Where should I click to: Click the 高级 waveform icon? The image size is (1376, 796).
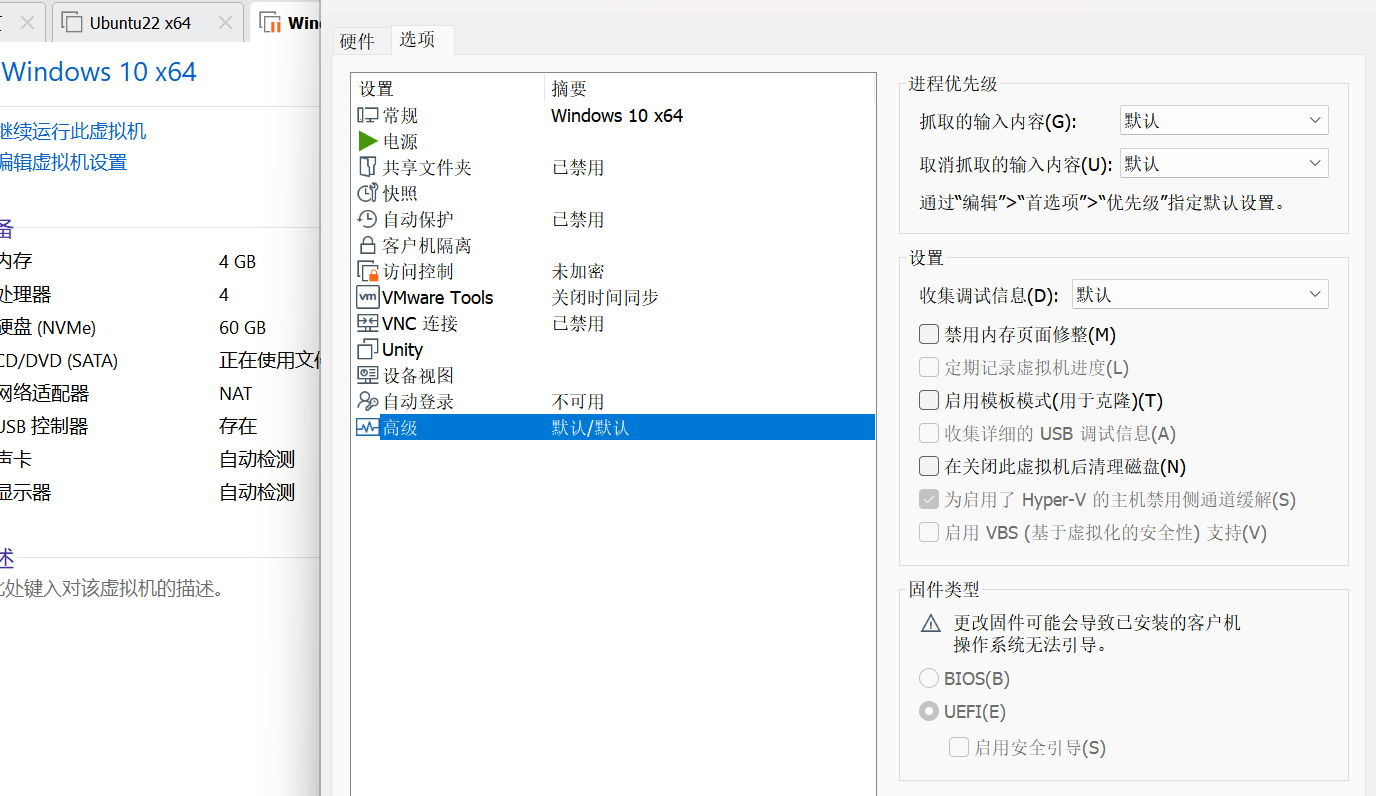[367, 428]
